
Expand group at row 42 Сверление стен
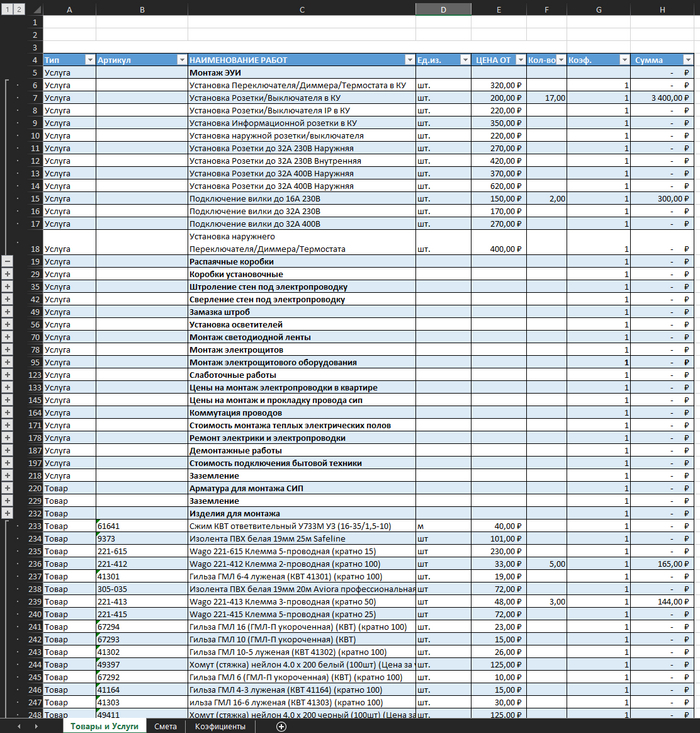pos(7,299)
